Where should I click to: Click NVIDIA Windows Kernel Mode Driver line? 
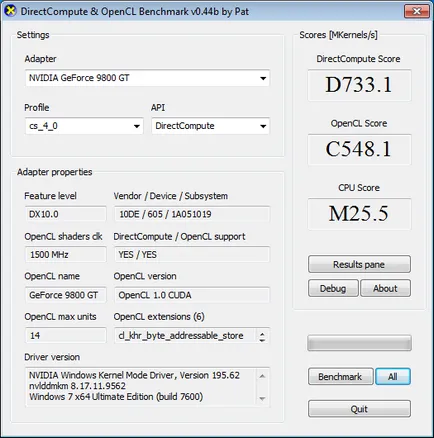[134, 375]
